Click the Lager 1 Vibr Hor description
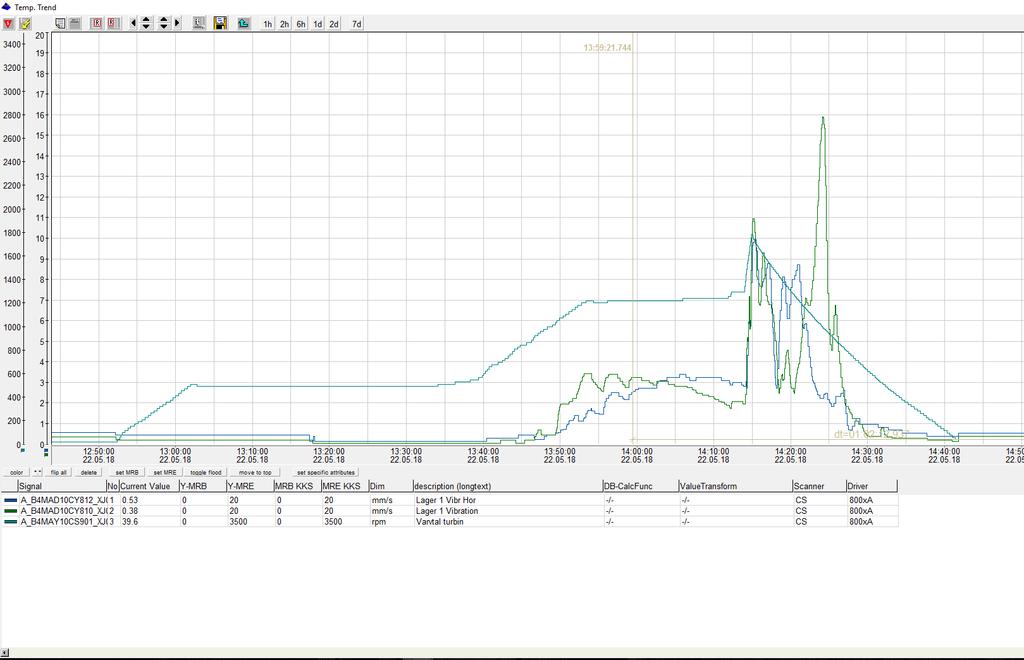The image size is (1024, 660). [x=446, y=500]
